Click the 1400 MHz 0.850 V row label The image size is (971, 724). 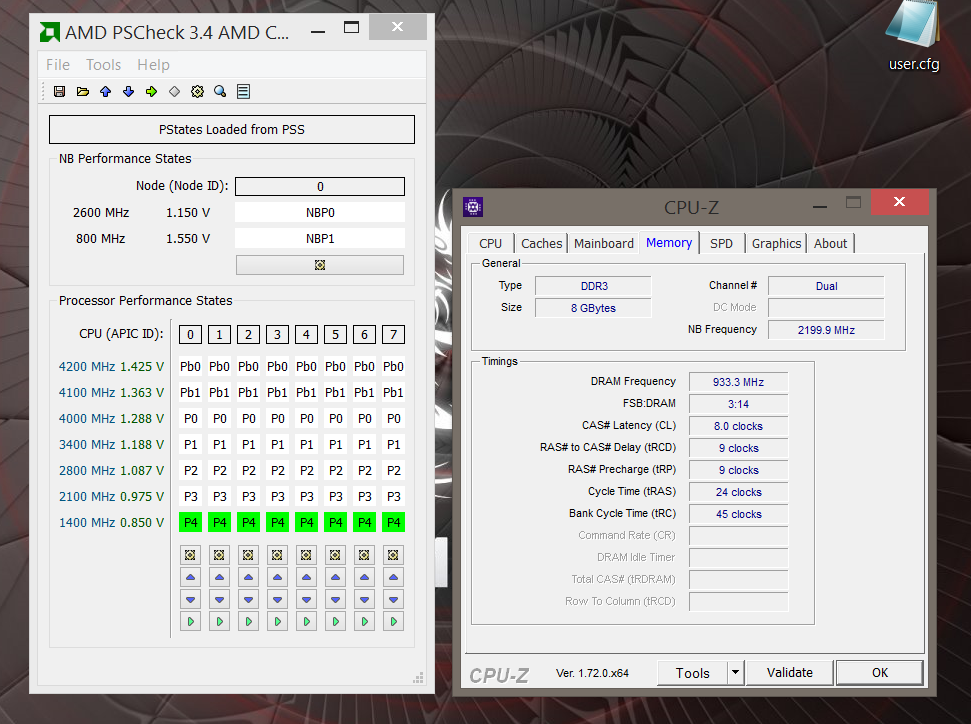click(x=111, y=523)
